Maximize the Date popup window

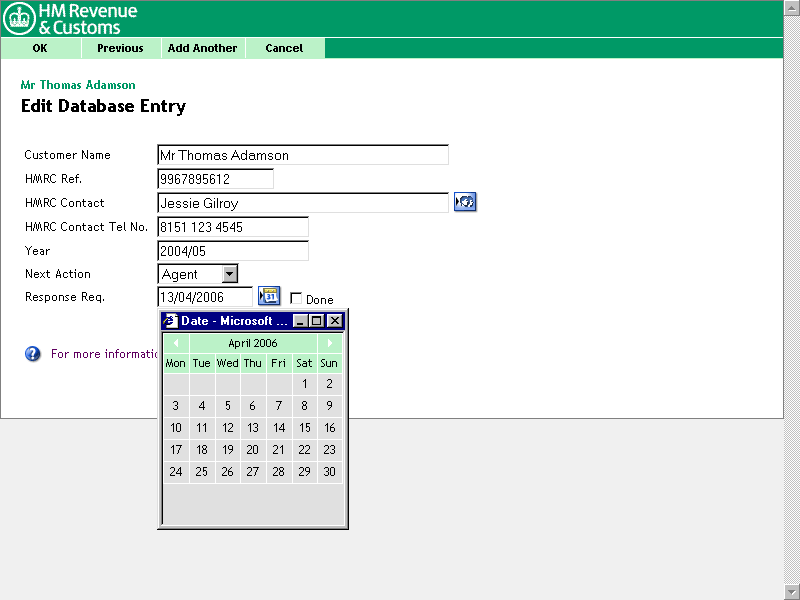click(x=316, y=321)
